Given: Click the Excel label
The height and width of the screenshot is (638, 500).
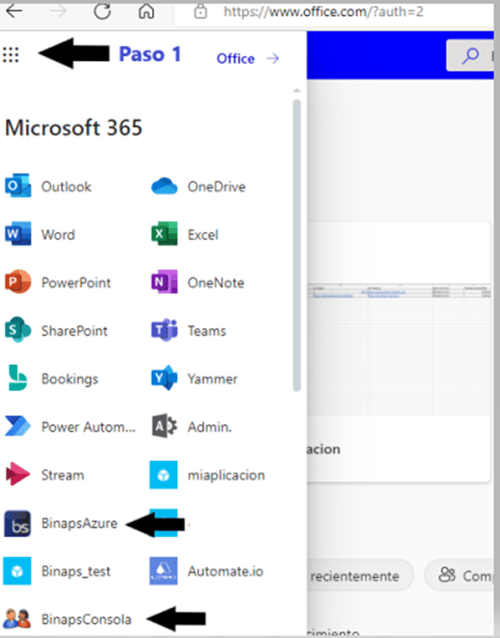Looking at the screenshot, I should click(x=203, y=235).
